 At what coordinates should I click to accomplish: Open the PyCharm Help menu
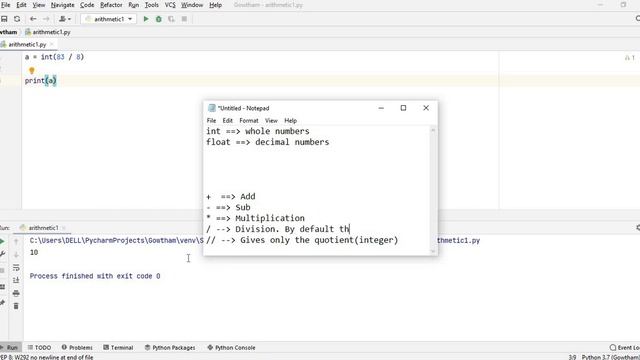(216, 5)
